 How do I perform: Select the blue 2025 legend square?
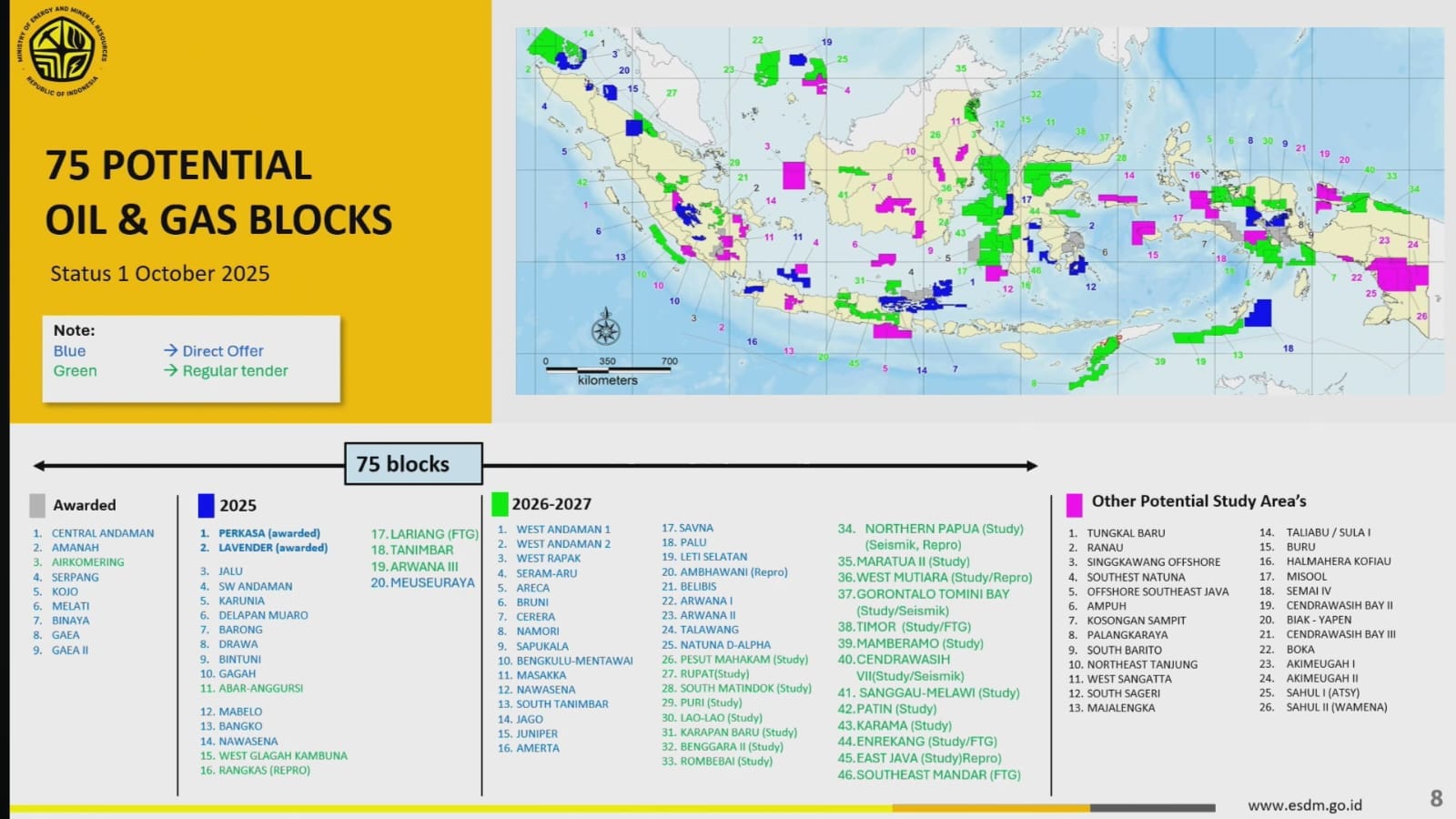coord(206,505)
